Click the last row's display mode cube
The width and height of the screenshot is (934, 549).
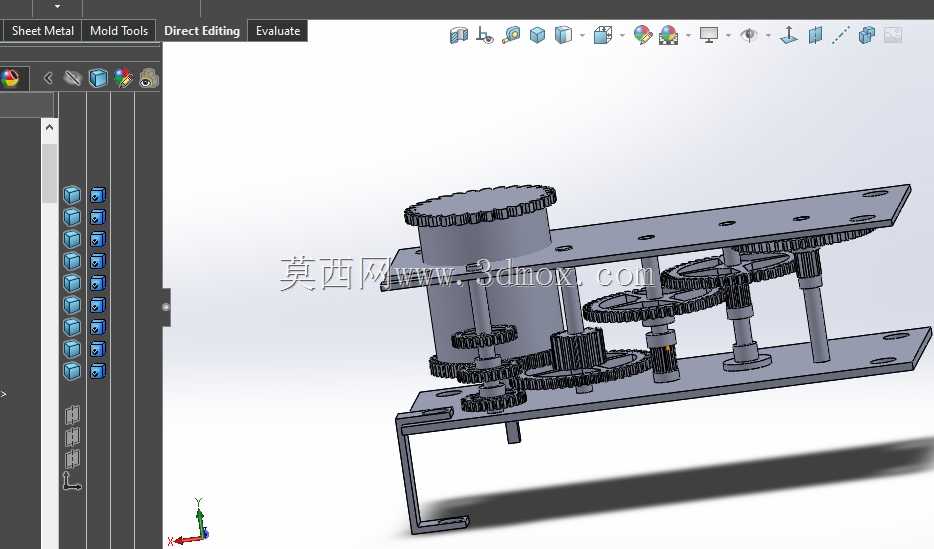click(x=72, y=371)
